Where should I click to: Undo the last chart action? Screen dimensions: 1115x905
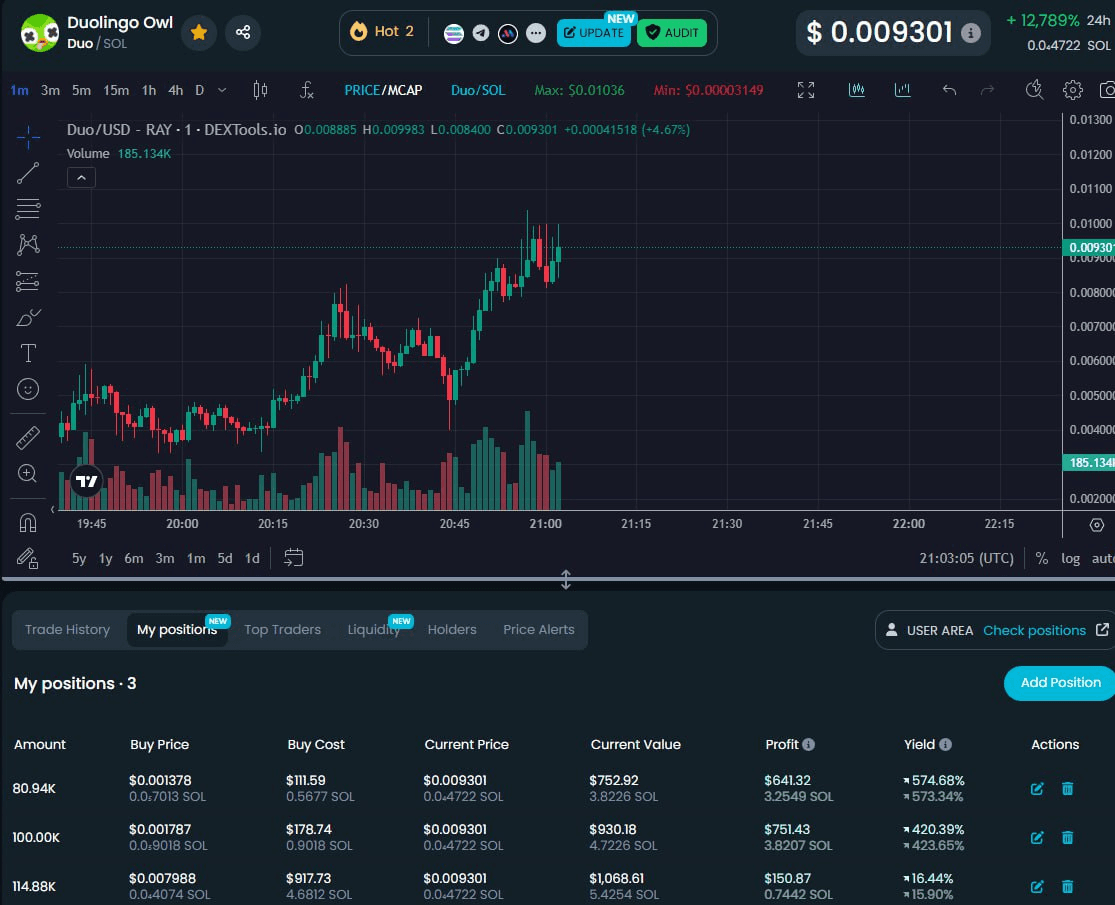[949, 90]
